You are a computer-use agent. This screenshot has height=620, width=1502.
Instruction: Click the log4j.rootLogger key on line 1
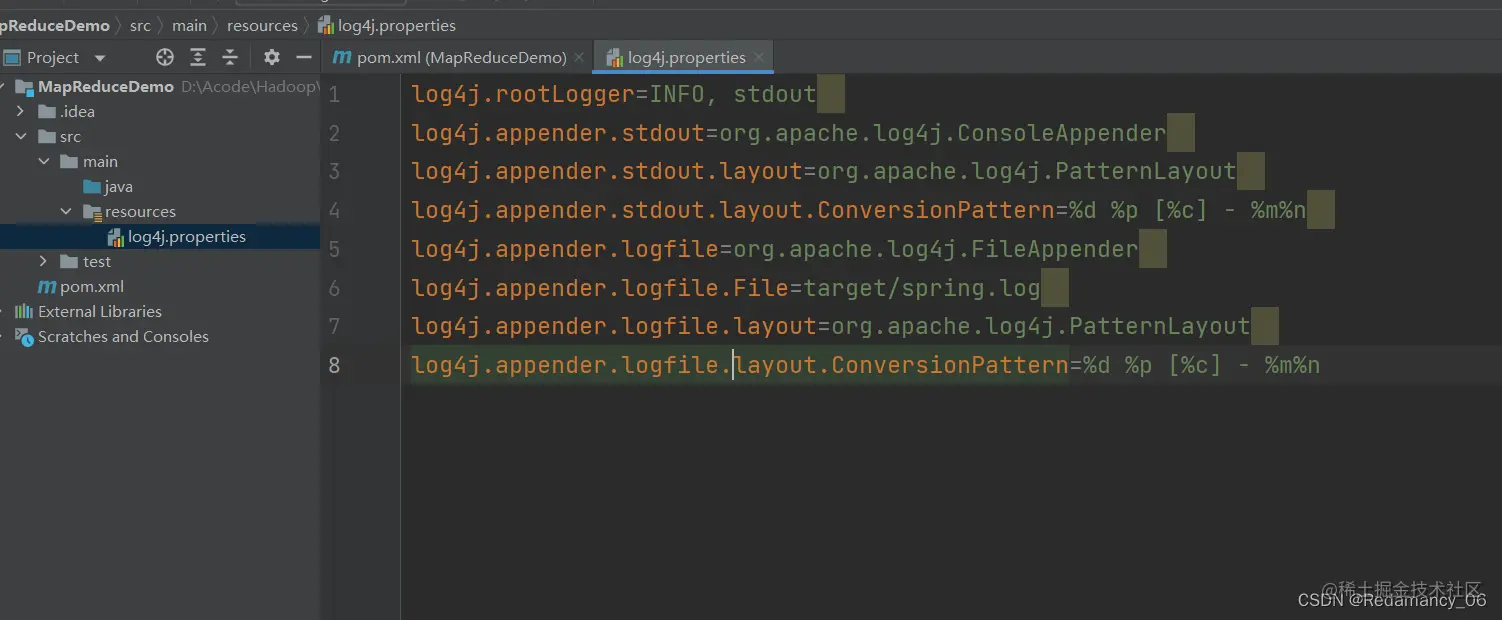click(524, 95)
